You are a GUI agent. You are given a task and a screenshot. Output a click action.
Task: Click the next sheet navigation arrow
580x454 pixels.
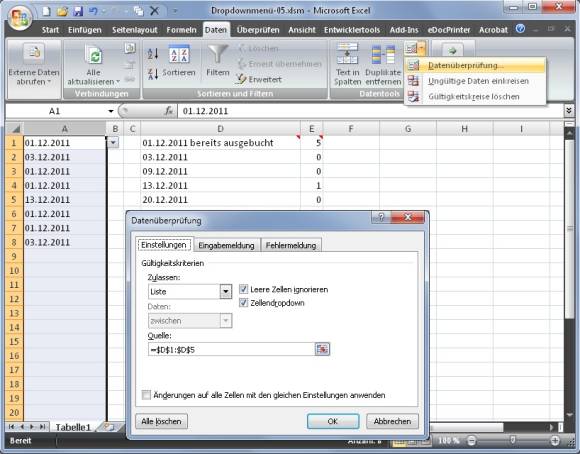coord(32,427)
